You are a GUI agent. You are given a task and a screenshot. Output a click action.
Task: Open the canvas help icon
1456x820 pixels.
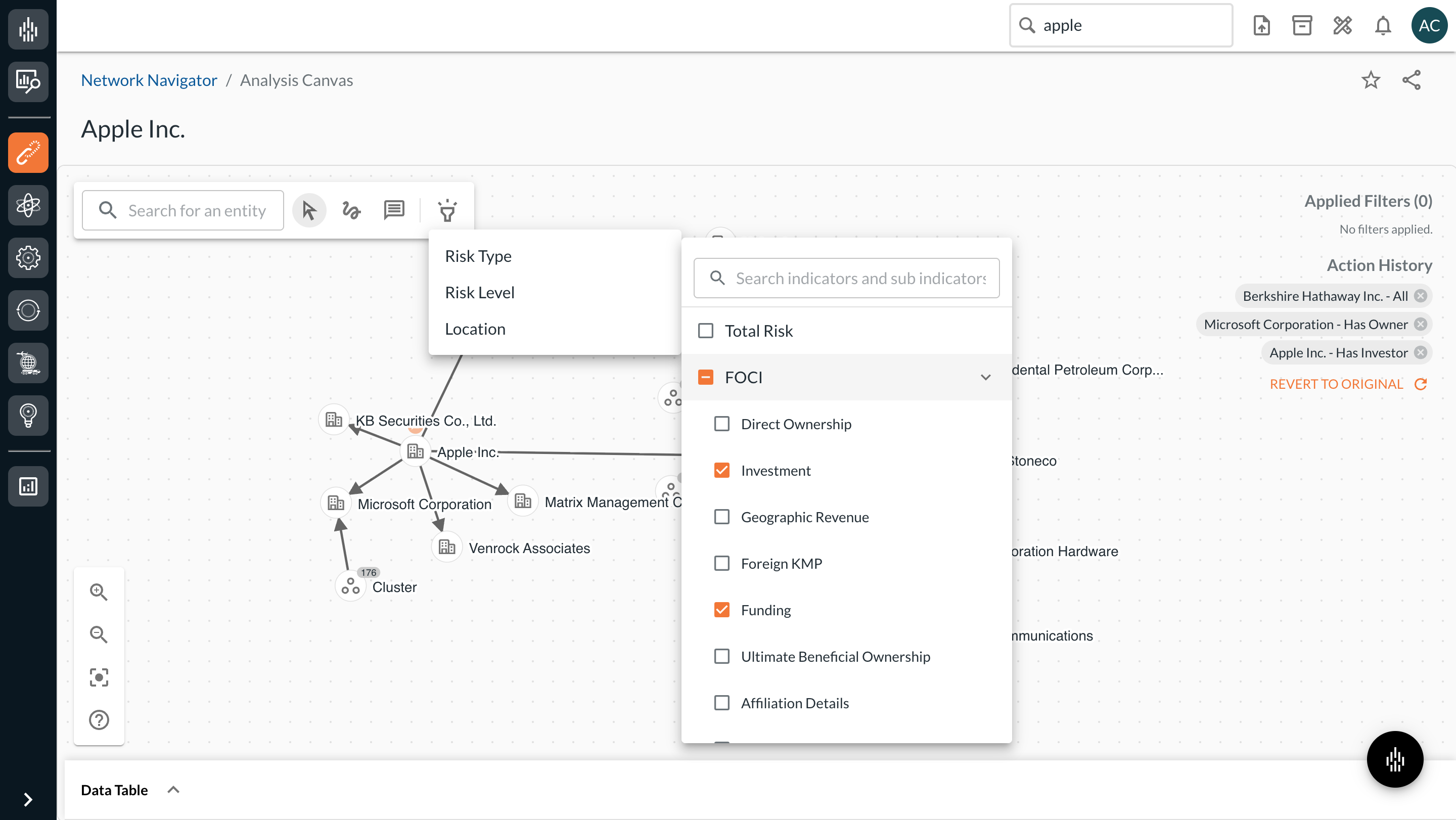99,719
